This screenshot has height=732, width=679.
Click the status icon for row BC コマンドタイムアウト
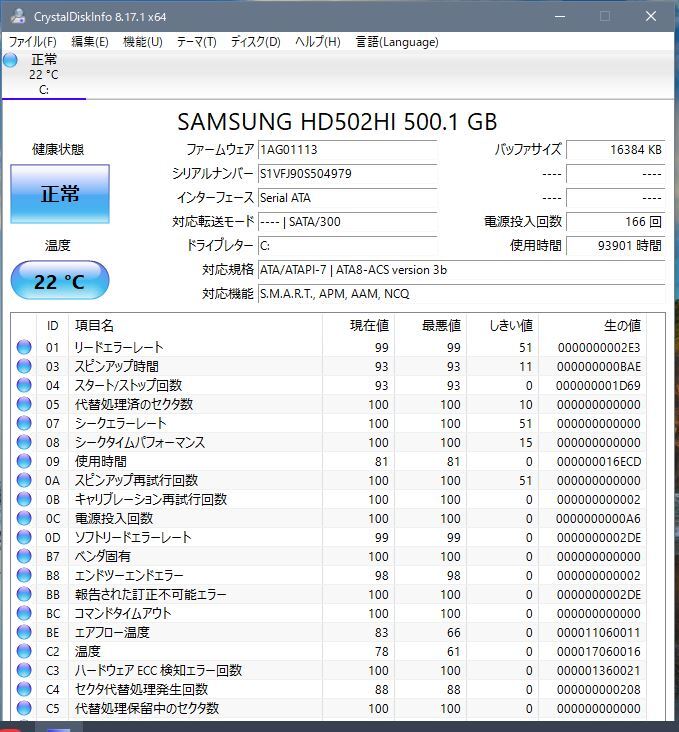(x=24, y=613)
